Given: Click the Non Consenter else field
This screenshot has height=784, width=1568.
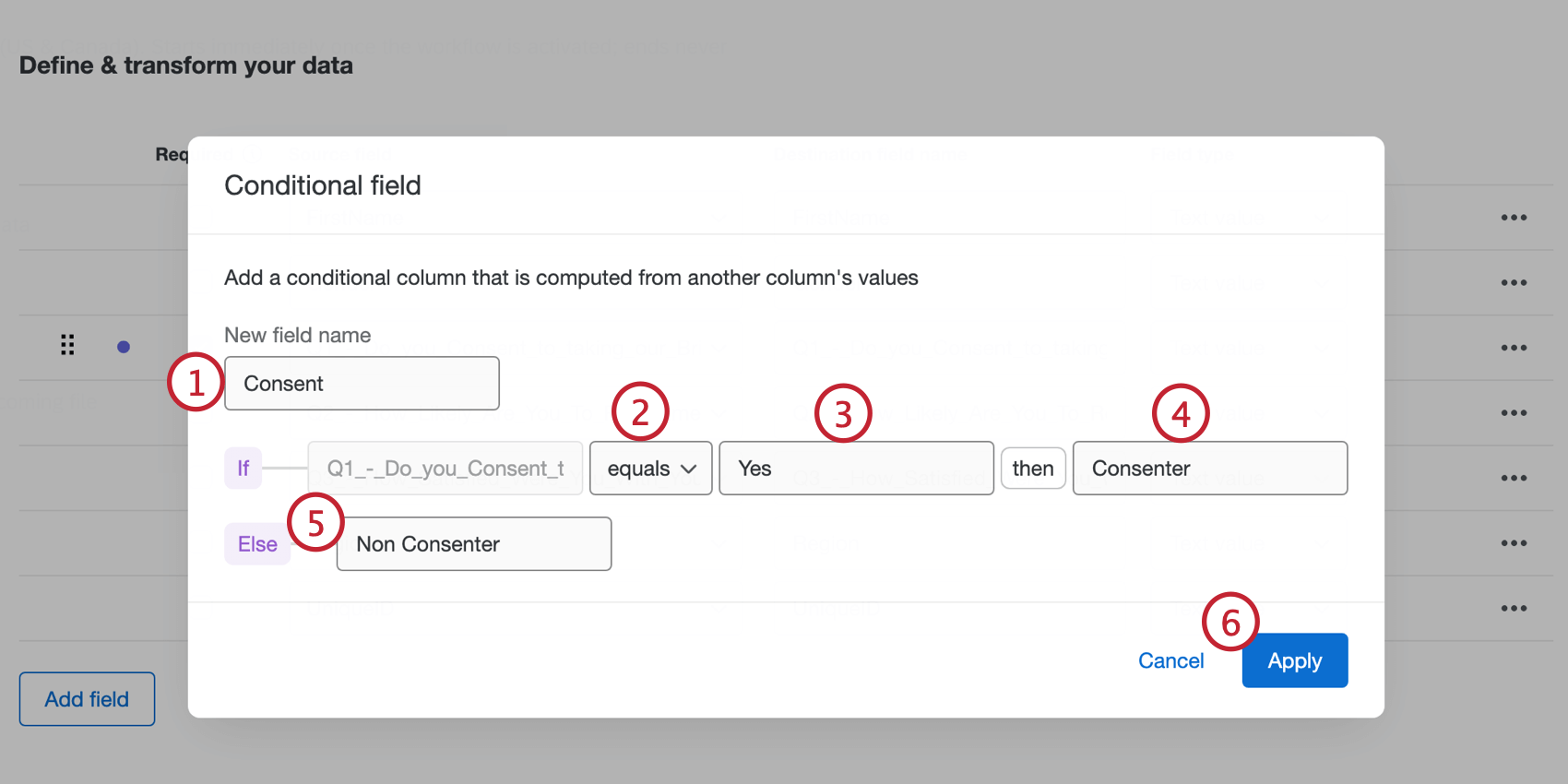Looking at the screenshot, I should click(x=473, y=544).
